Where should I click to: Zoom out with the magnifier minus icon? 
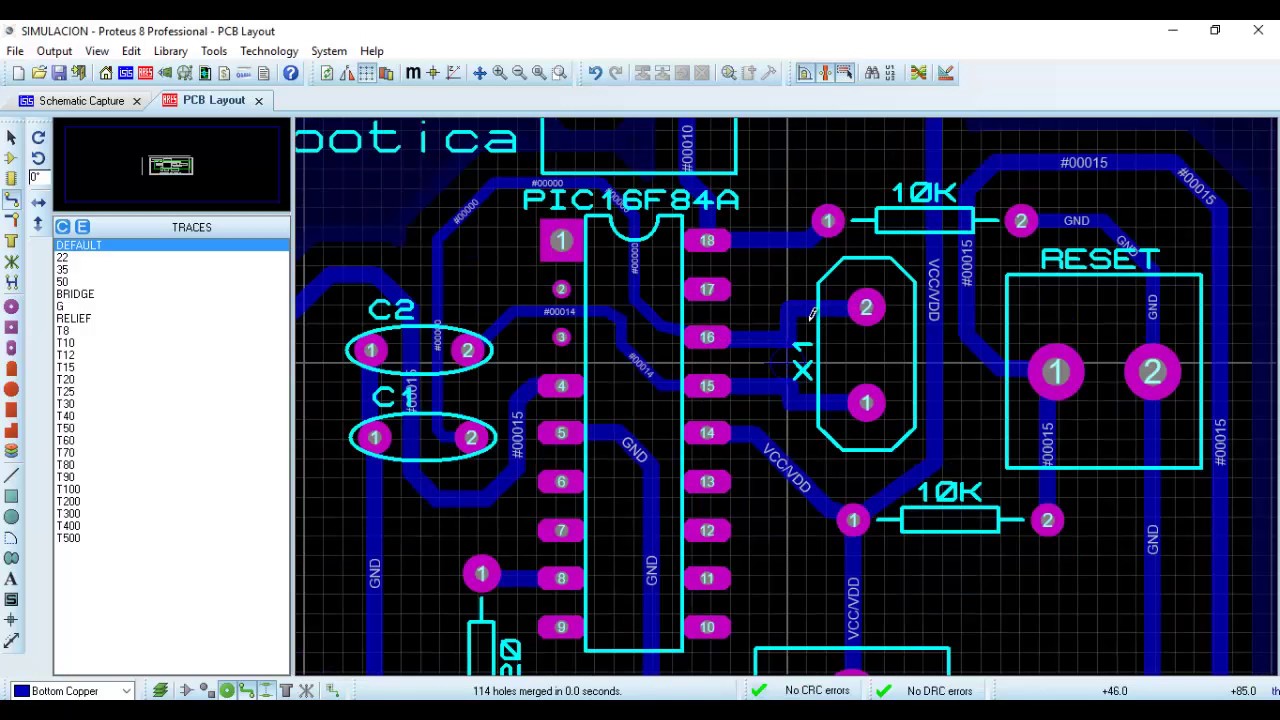(x=519, y=73)
